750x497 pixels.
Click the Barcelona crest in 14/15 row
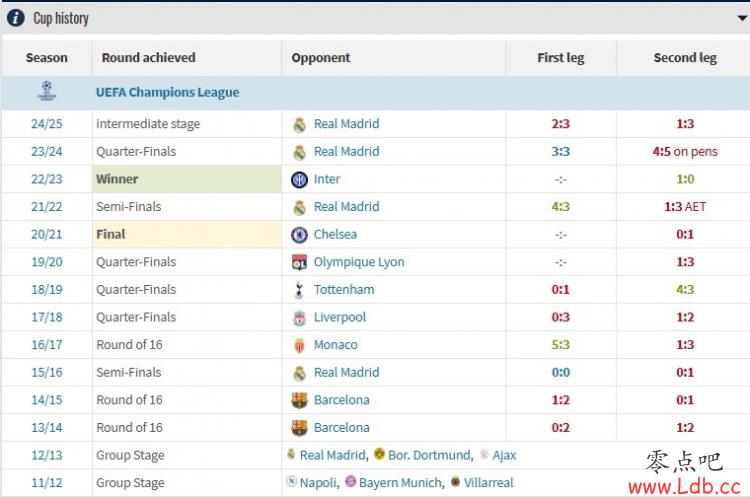[x=299, y=400]
